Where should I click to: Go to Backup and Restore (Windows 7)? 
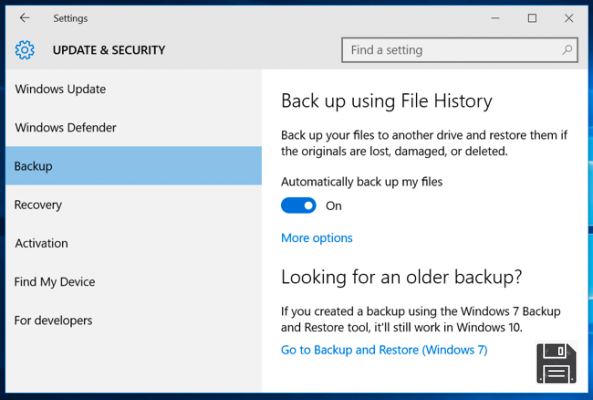click(384, 350)
